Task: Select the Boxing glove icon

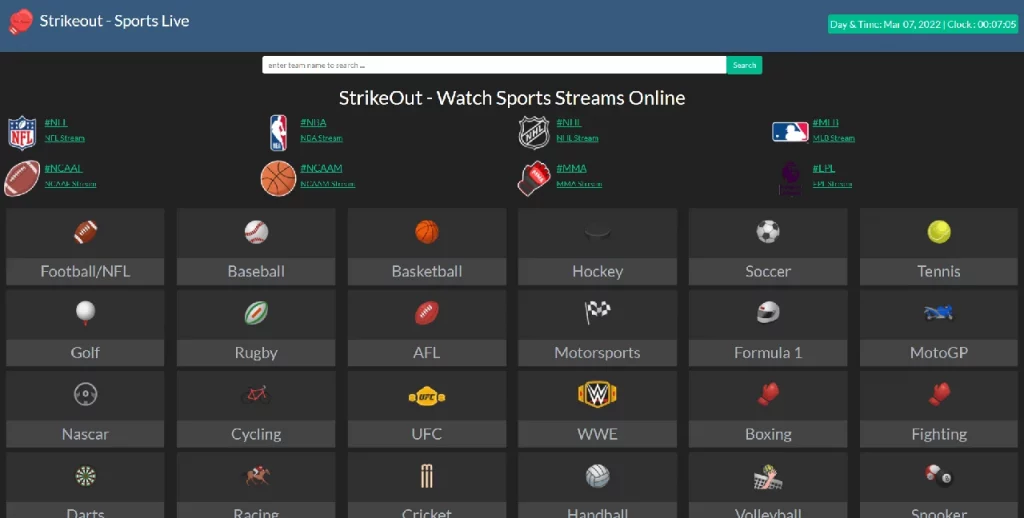Action: 768,395
